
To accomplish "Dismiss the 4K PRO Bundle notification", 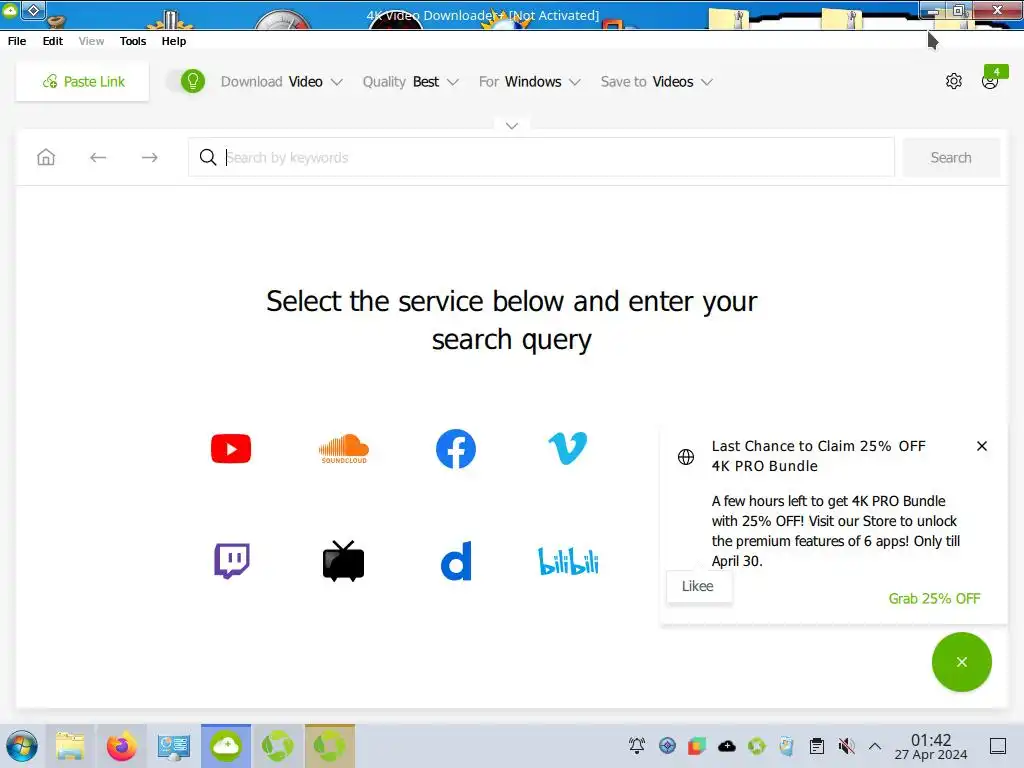I will tap(982, 446).
